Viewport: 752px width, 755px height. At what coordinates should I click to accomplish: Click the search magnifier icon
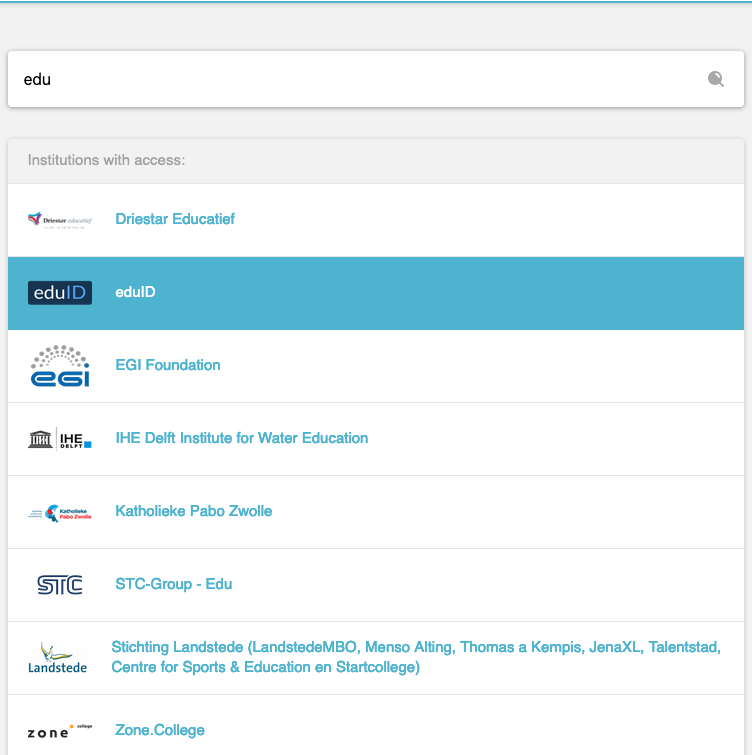click(x=715, y=79)
